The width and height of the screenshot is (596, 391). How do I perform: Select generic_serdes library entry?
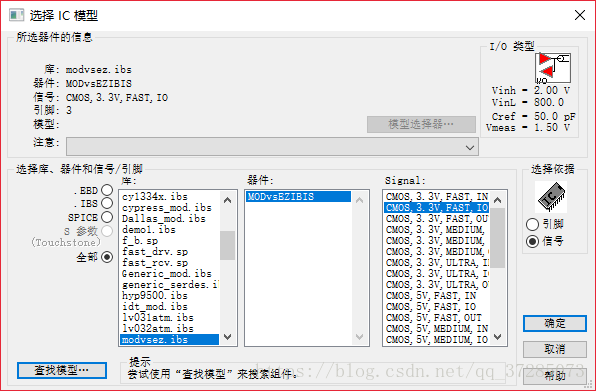click(170, 285)
